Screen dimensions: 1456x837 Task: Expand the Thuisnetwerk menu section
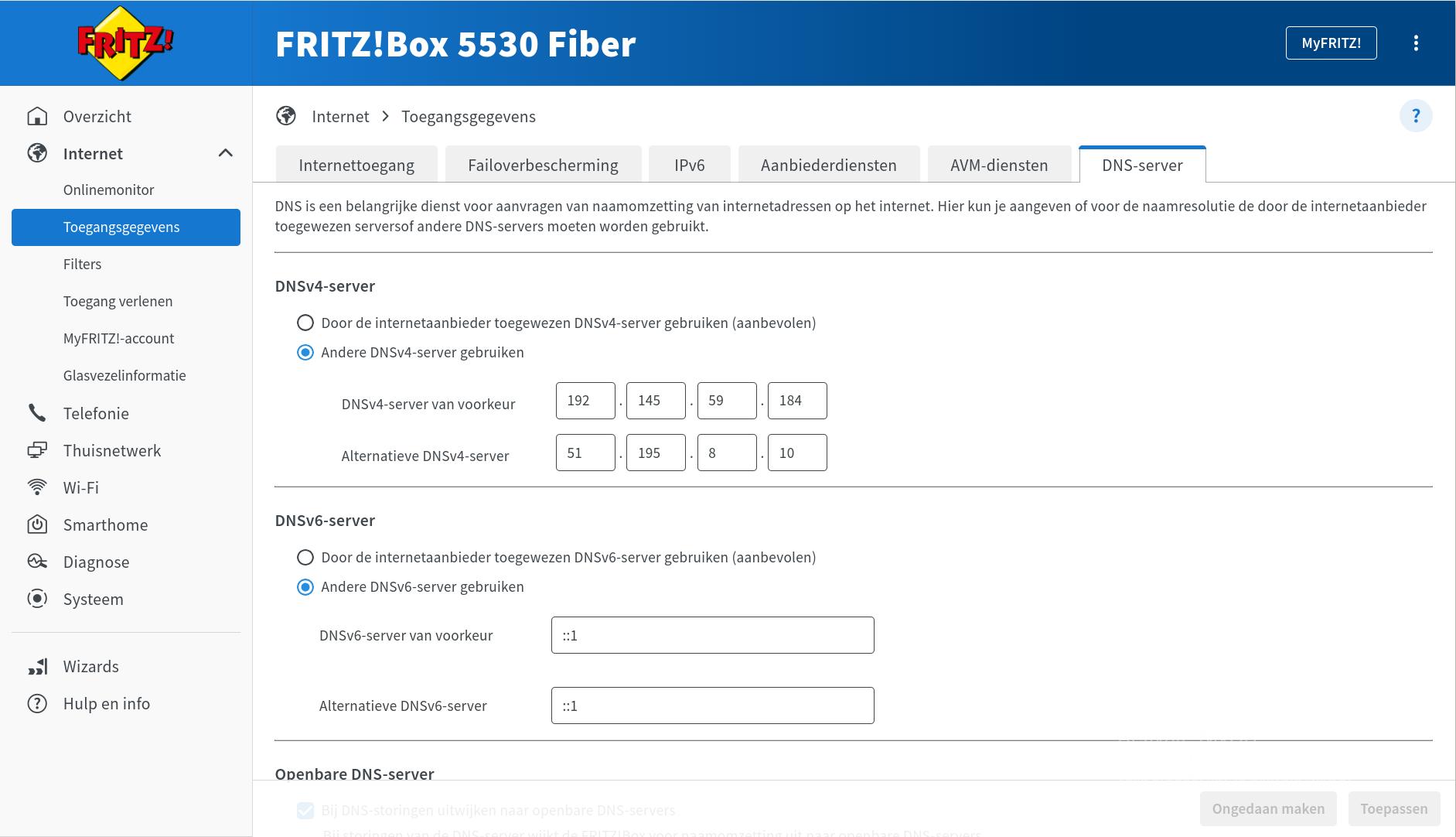(112, 450)
